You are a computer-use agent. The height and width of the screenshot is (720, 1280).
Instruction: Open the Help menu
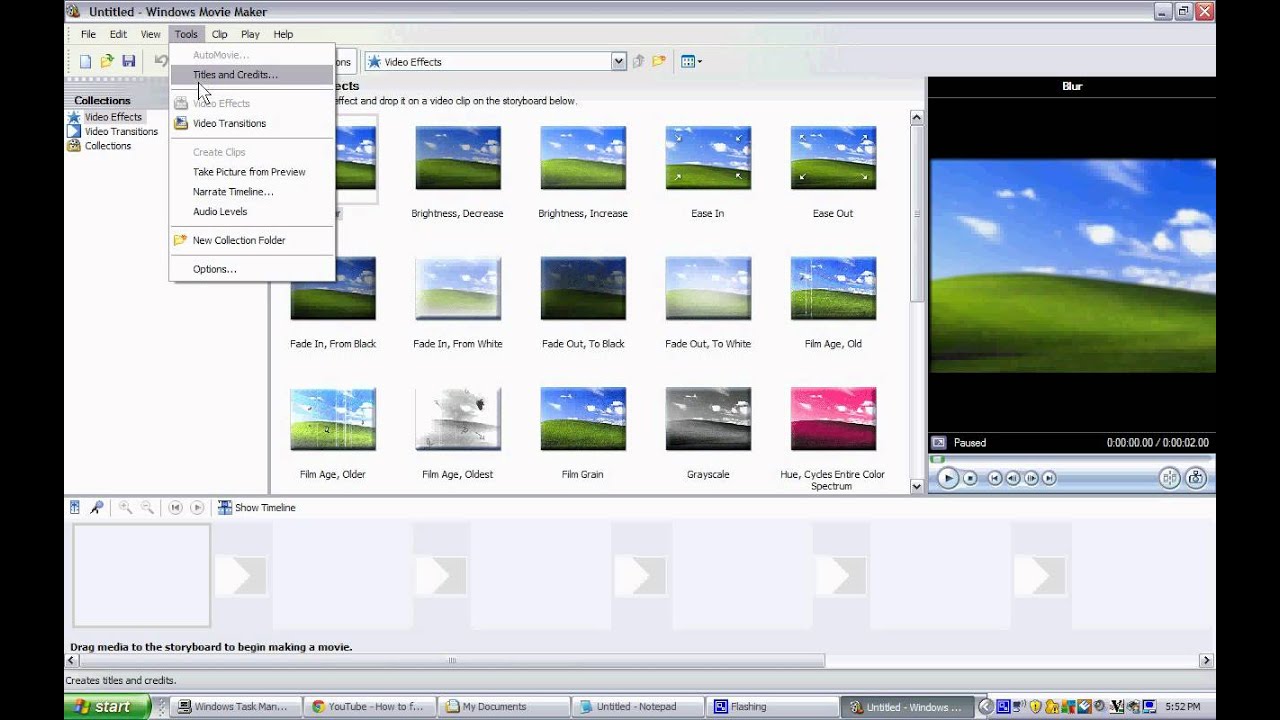click(283, 34)
